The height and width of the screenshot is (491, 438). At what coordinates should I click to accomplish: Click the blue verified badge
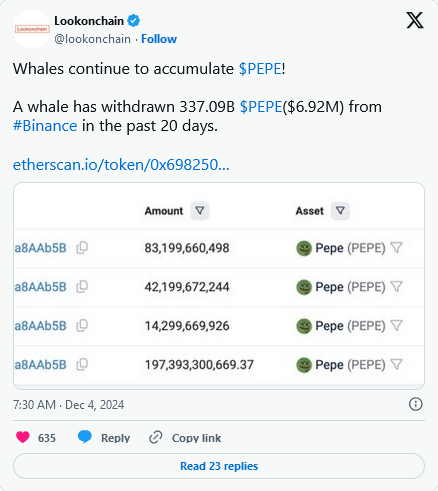(134, 21)
